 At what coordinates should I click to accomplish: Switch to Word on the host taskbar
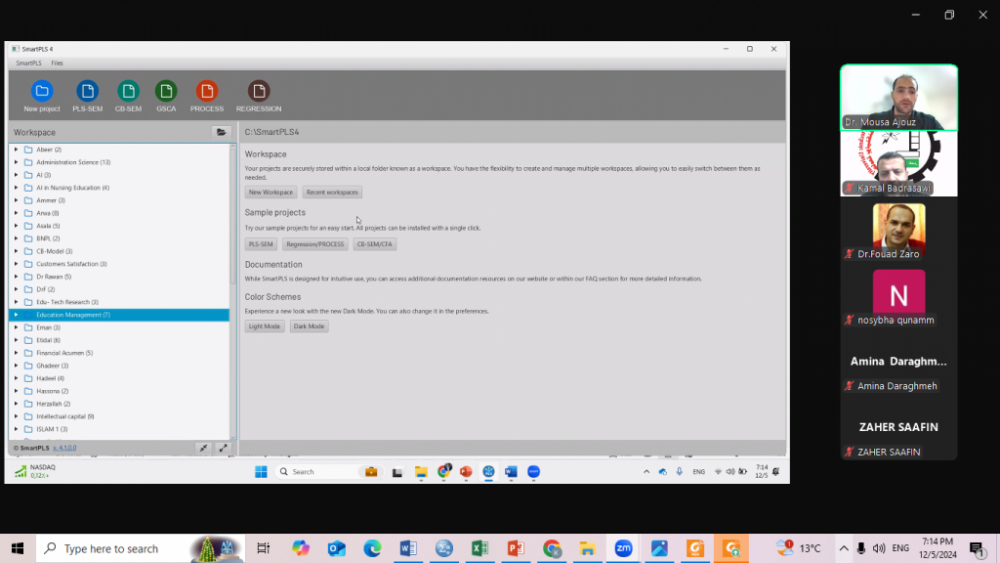coord(408,548)
